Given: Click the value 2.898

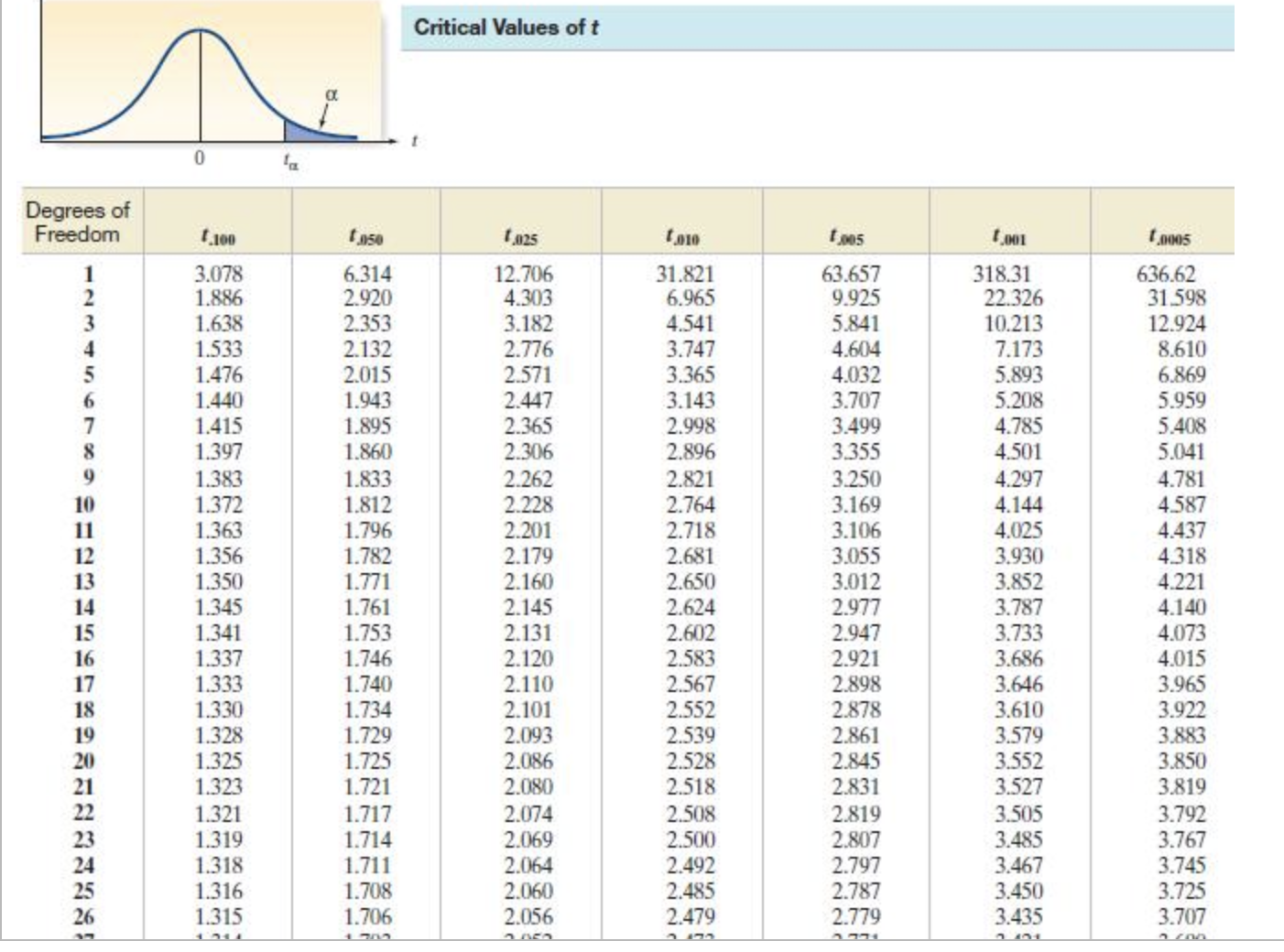Looking at the screenshot, I should tap(856, 684).
